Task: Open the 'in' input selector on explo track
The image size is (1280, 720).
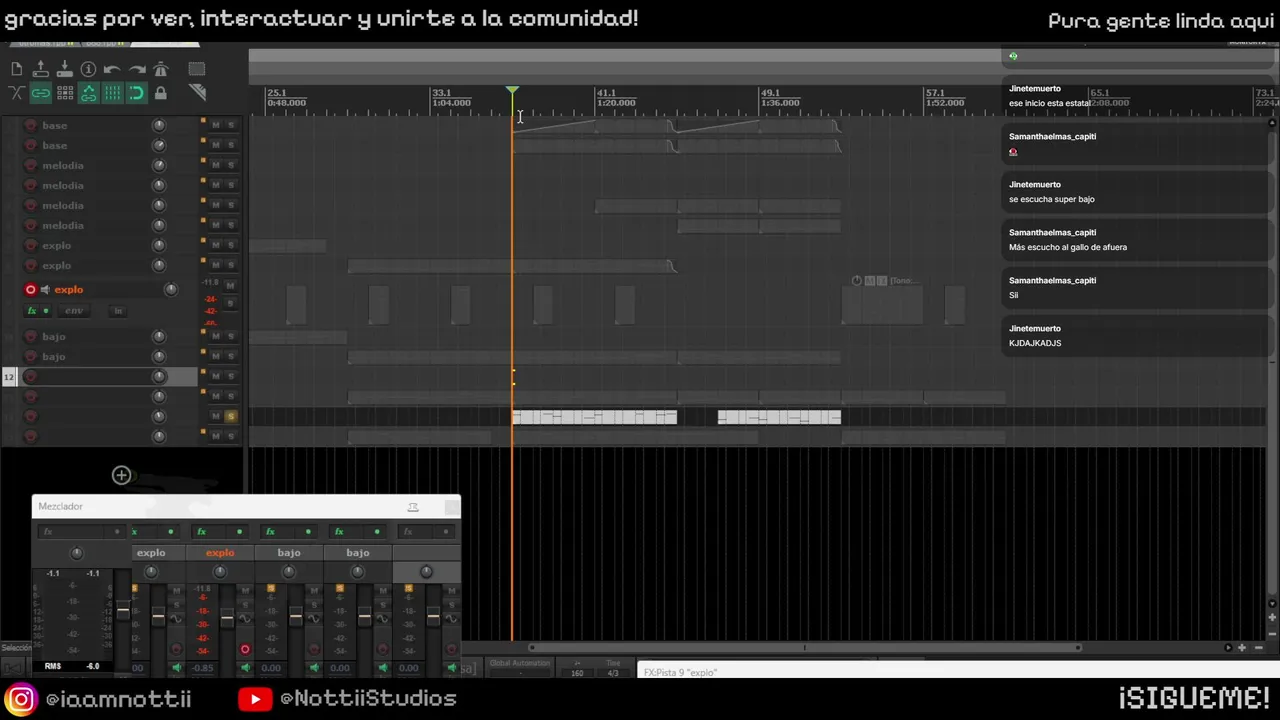Action: click(x=118, y=311)
